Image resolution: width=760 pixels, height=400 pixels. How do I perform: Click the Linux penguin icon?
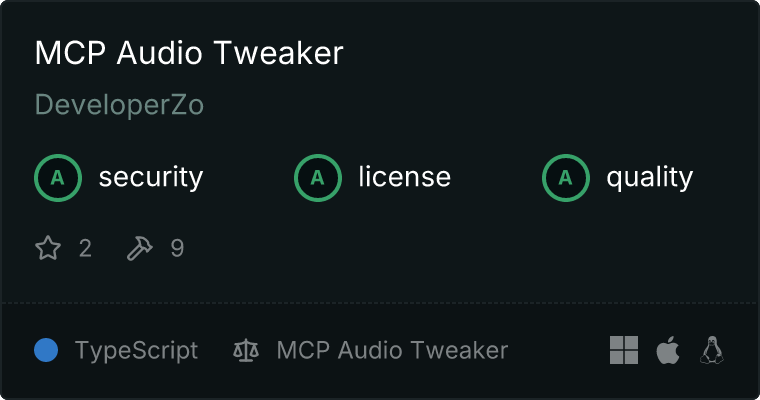[712, 350]
